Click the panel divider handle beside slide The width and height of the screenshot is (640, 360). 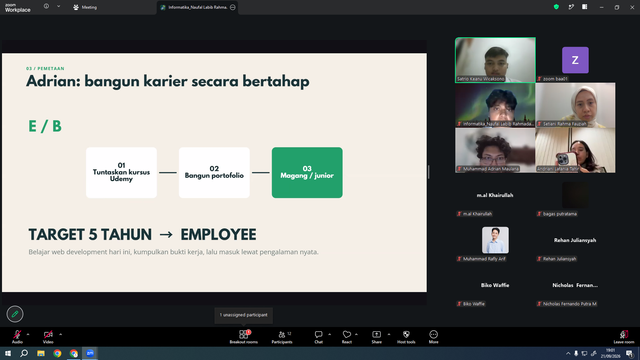point(429,172)
